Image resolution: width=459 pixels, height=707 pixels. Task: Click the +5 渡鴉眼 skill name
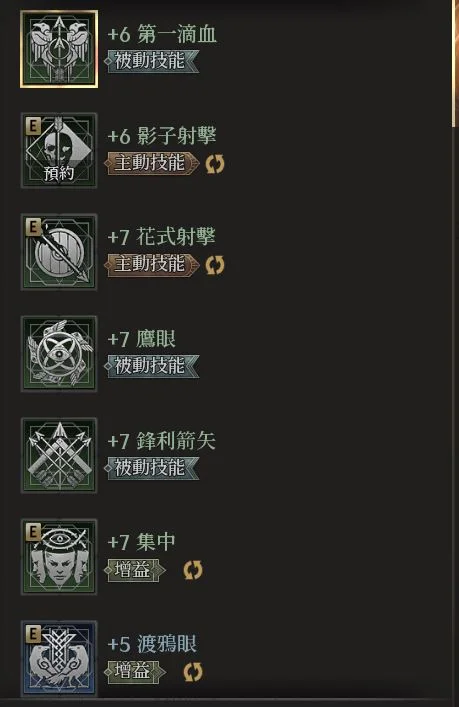[x=152, y=644]
